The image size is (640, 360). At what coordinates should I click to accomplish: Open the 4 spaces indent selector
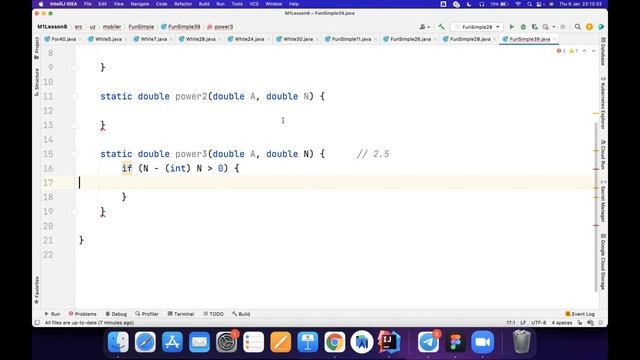click(562, 322)
